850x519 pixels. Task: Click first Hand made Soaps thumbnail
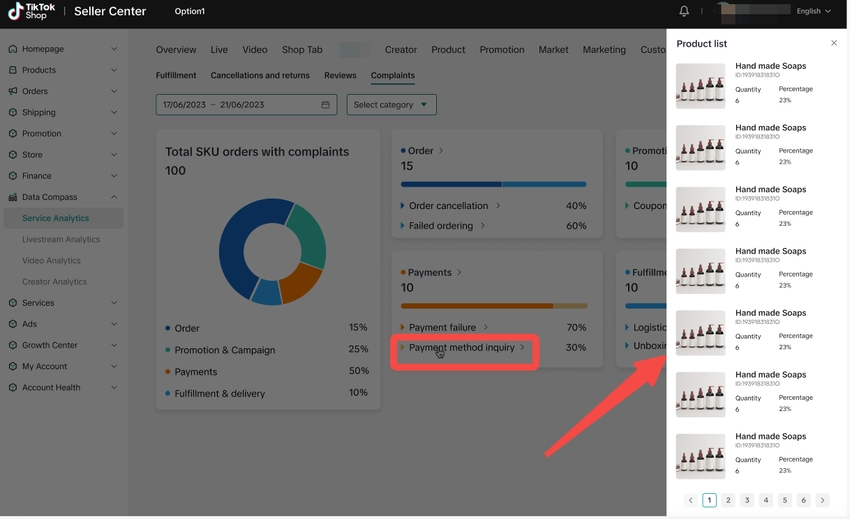pos(700,85)
